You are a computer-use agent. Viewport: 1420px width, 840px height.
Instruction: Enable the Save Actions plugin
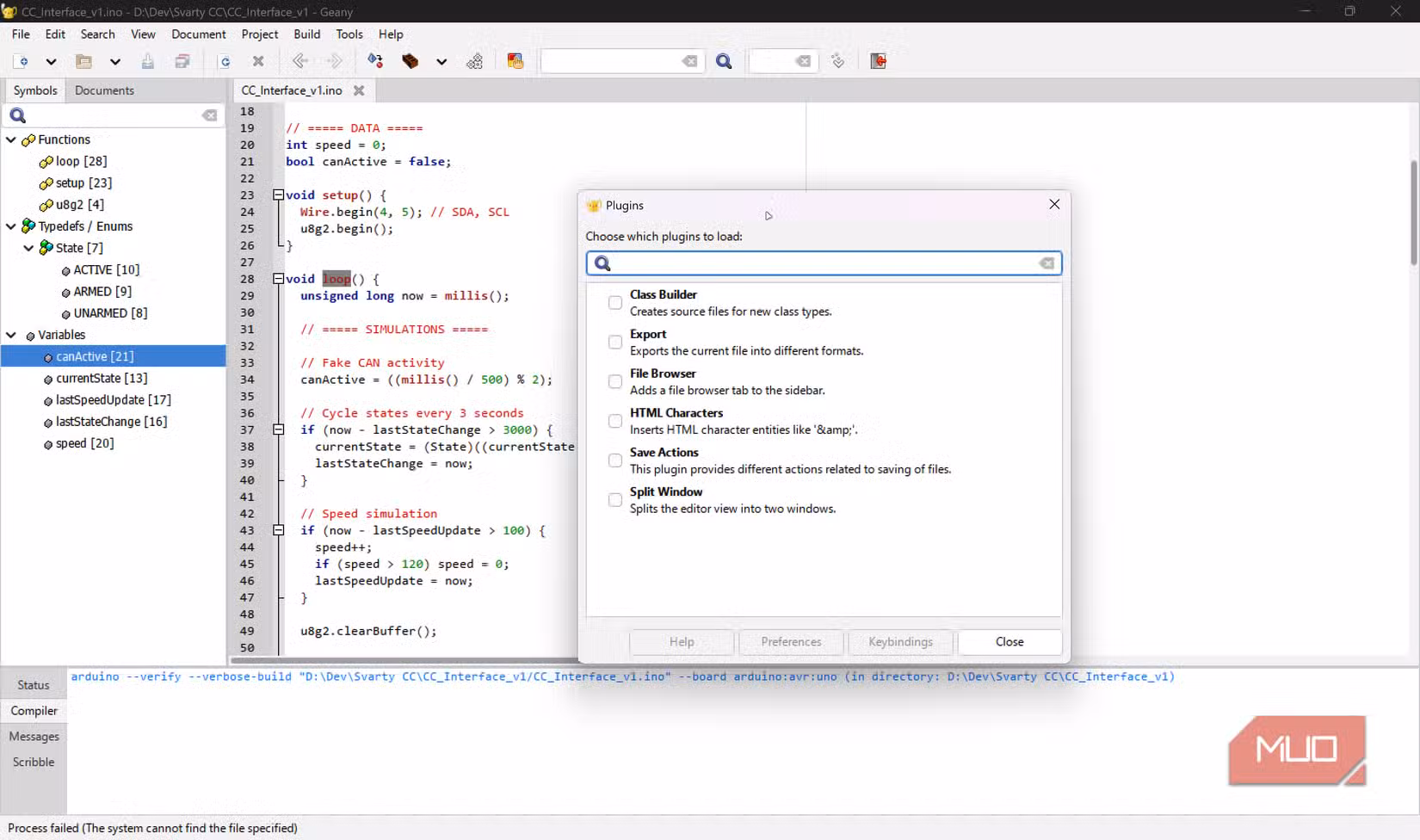(615, 461)
